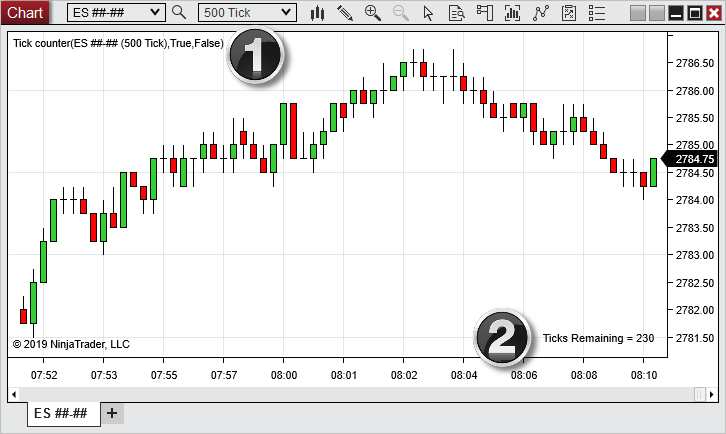Toggle the Chart Trader panel
Image resolution: width=726 pixels, height=434 pixels.
[x=485, y=13]
